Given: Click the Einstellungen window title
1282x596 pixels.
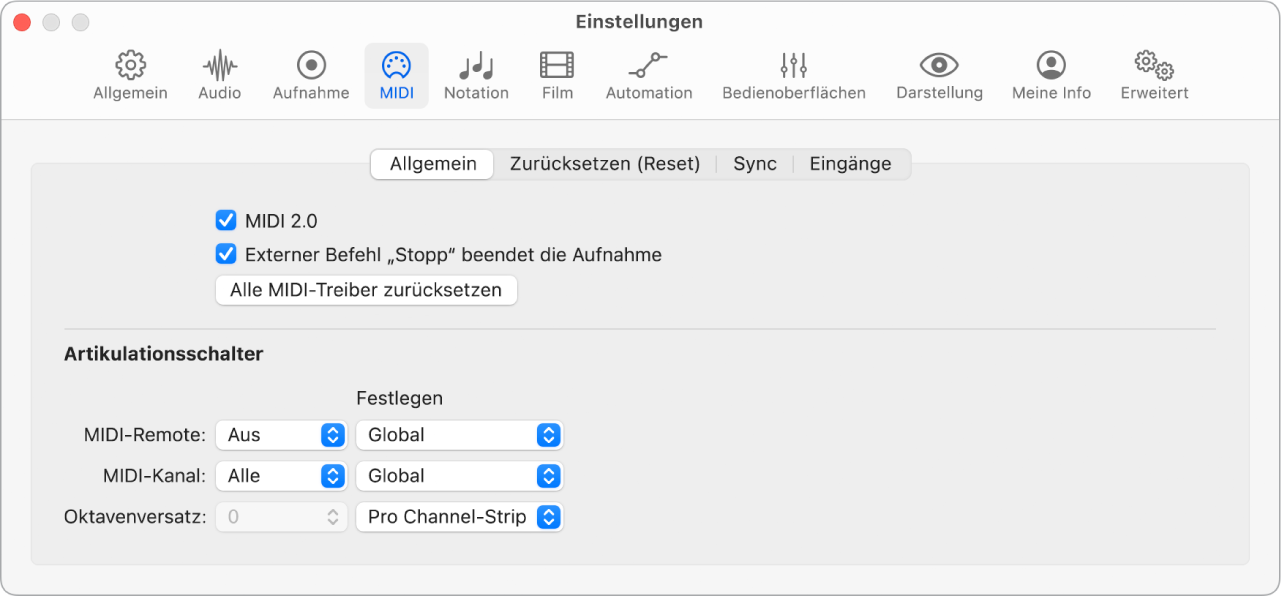Looking at the screenshot, I should [639, 21].
